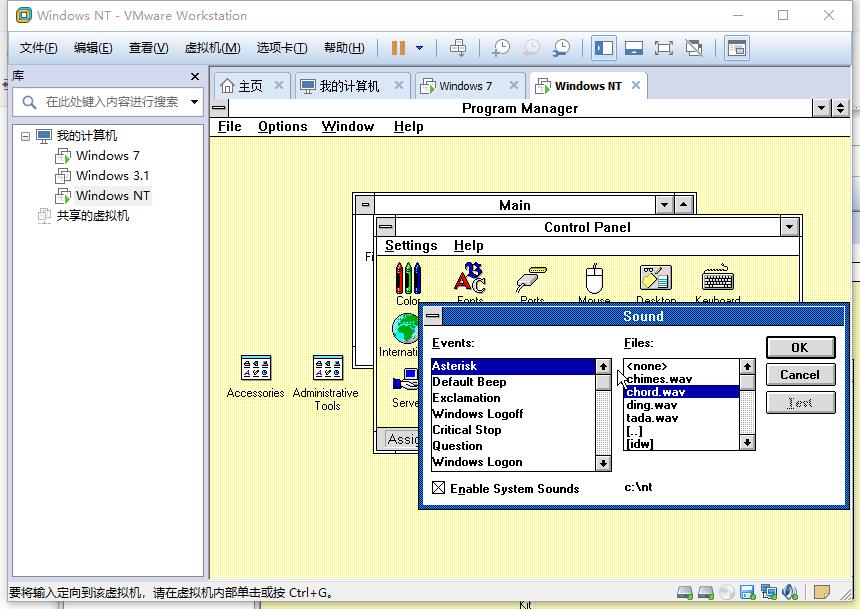Click the Test button in Sound dialog
Image resolution: width=860 pixels, height=609 pixels.
(x=800, y=403)
